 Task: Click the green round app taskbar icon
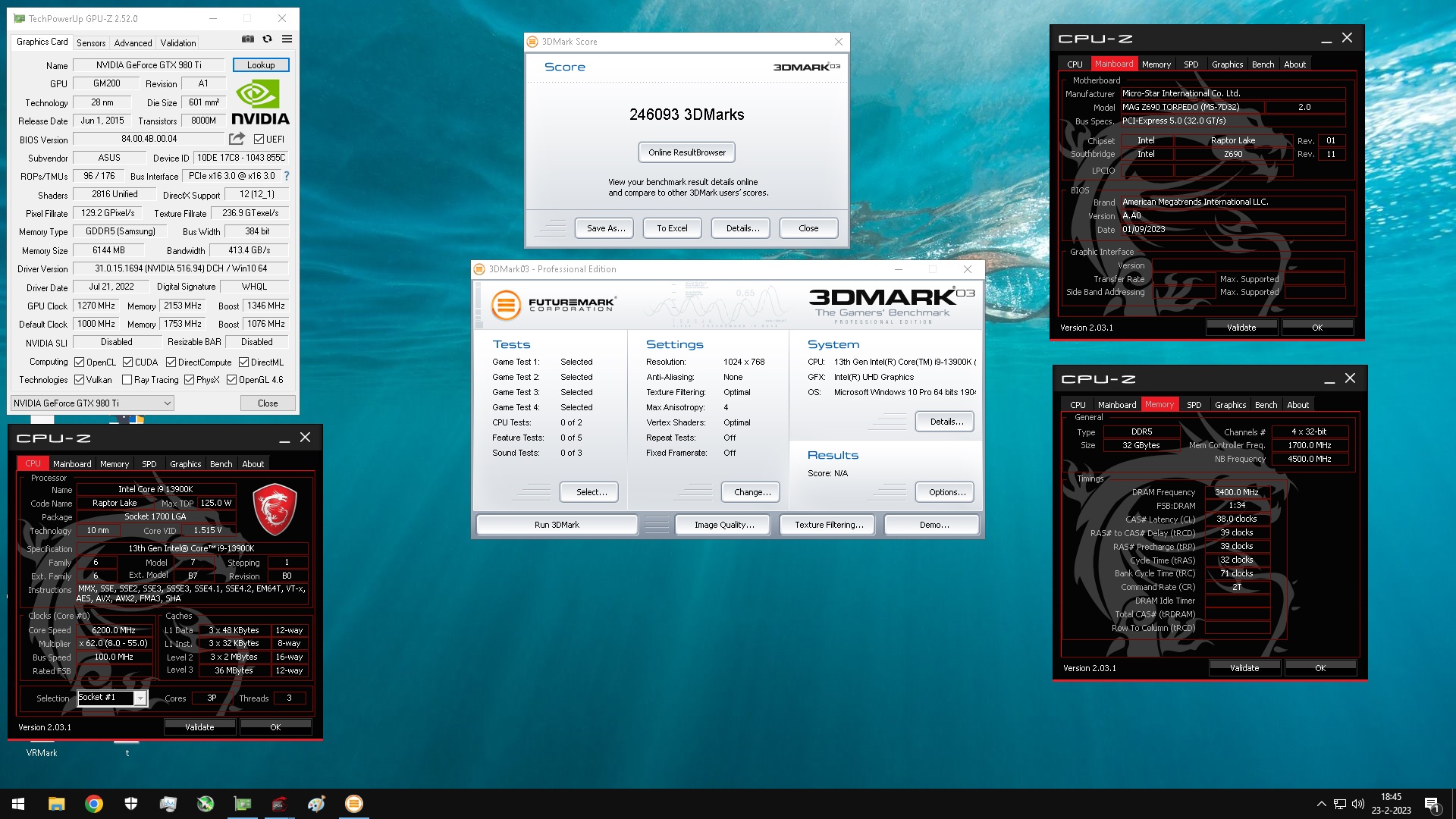[x=206, y=804]
